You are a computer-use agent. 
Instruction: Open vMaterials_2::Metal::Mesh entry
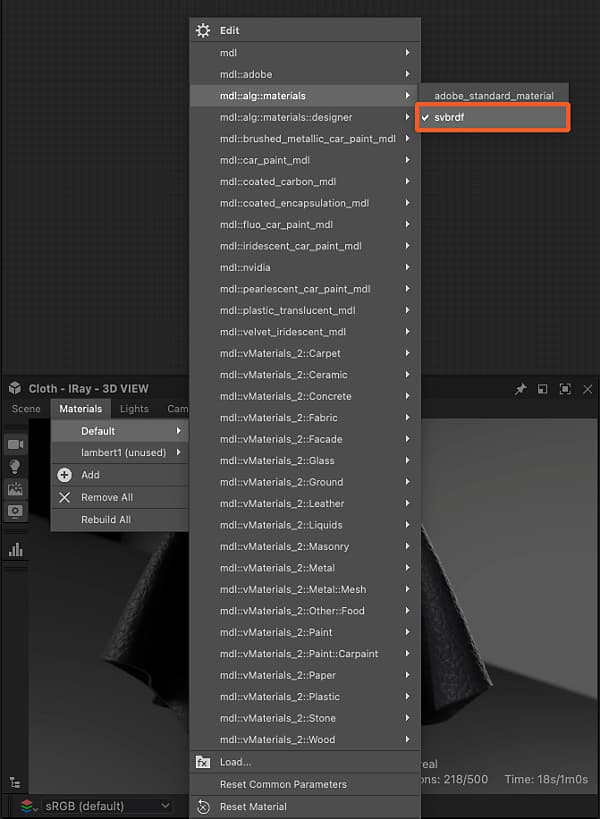[x=305, y=589]
